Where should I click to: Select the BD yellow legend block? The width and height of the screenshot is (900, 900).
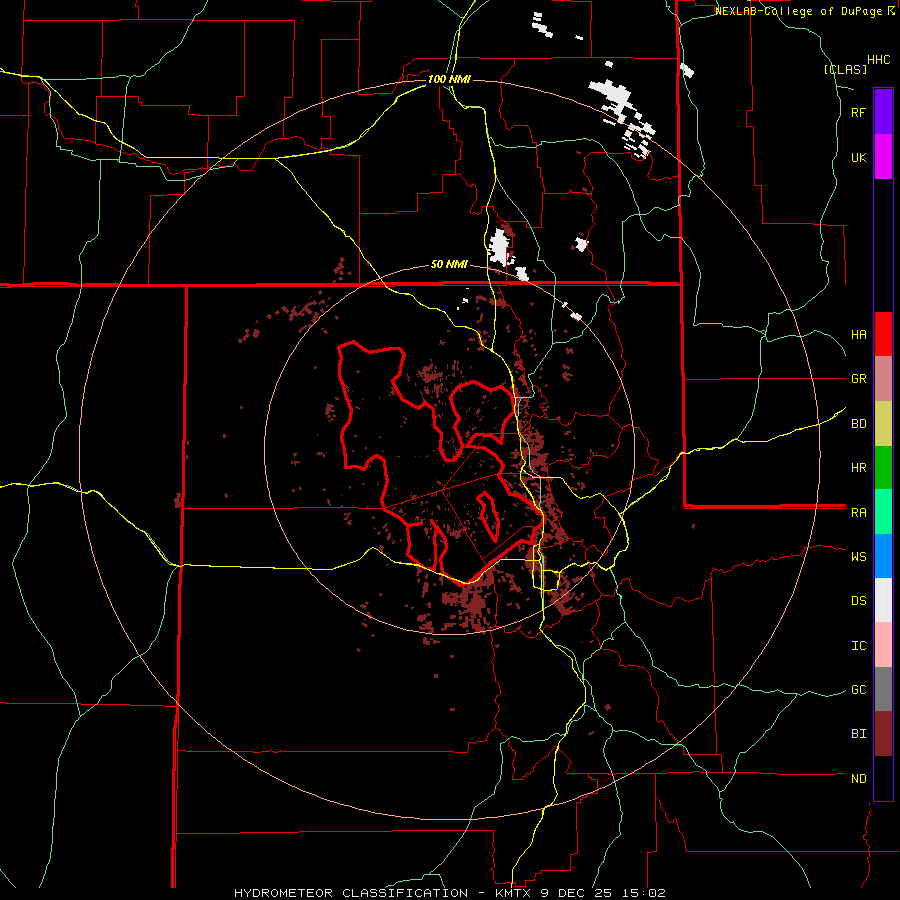(883, 424)
